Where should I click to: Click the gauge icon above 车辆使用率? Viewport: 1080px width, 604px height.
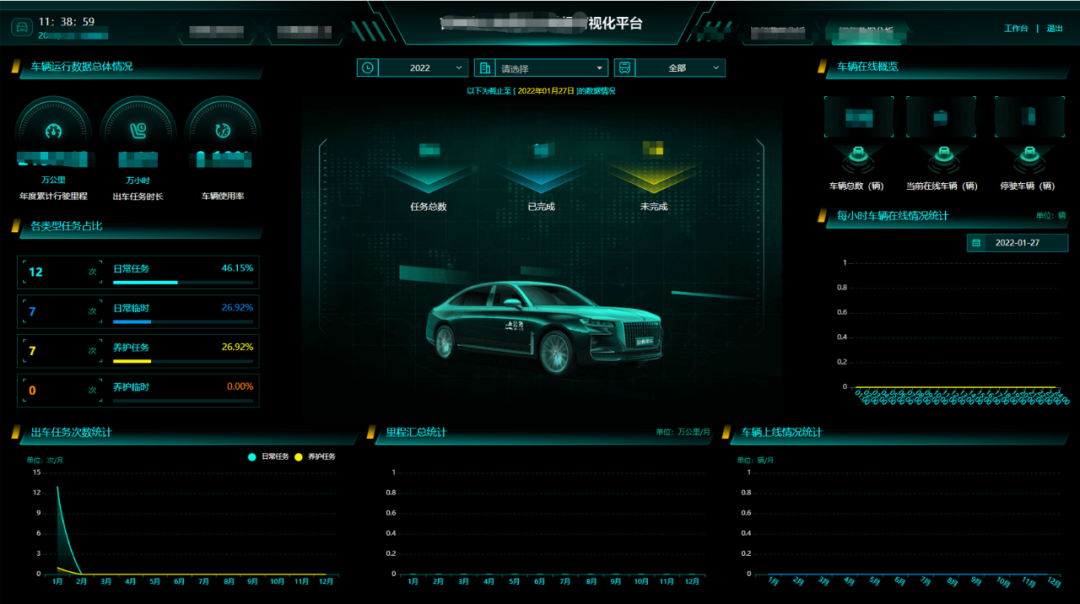pyautogui.click(x=222, y=131)
